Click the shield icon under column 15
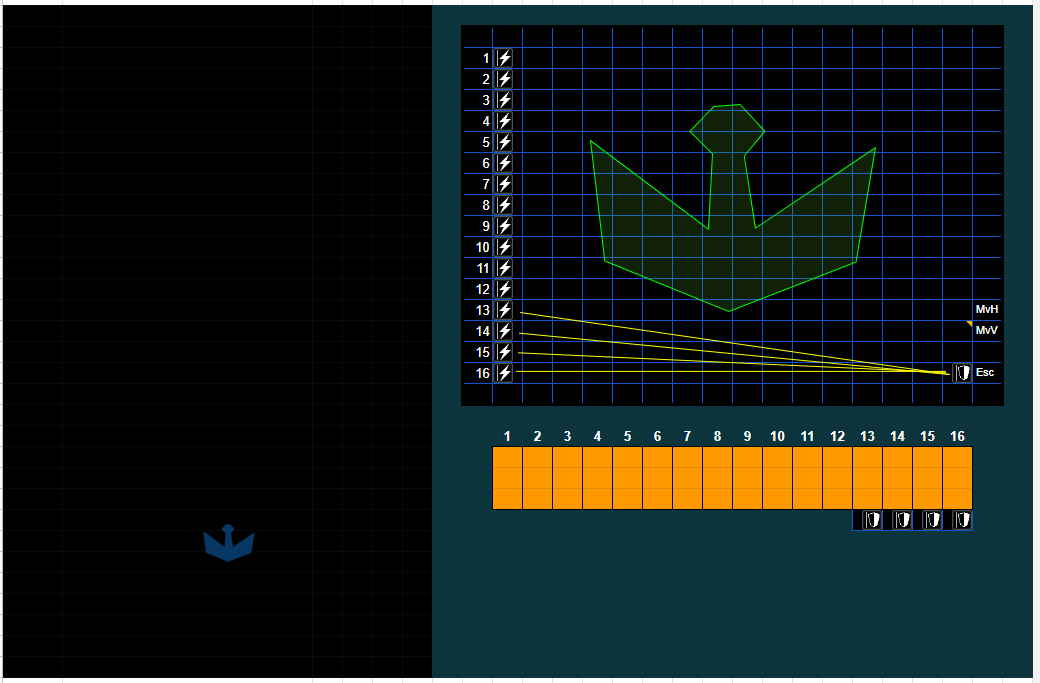The image size is (1040, 683). point(932,520)
